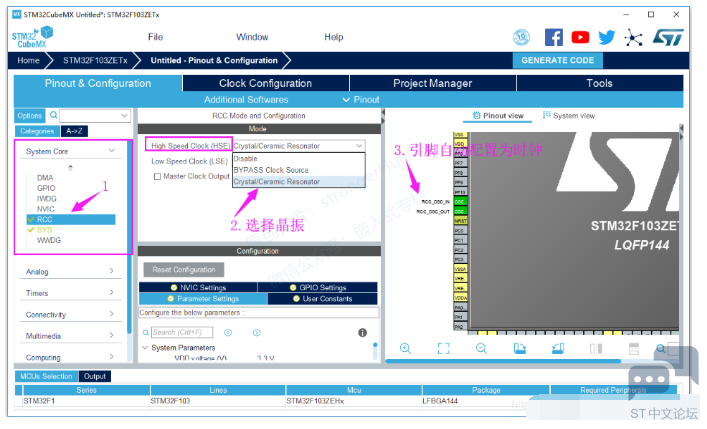
Task: Open the category search combo box arrow
Action: (x=124, y=115)
